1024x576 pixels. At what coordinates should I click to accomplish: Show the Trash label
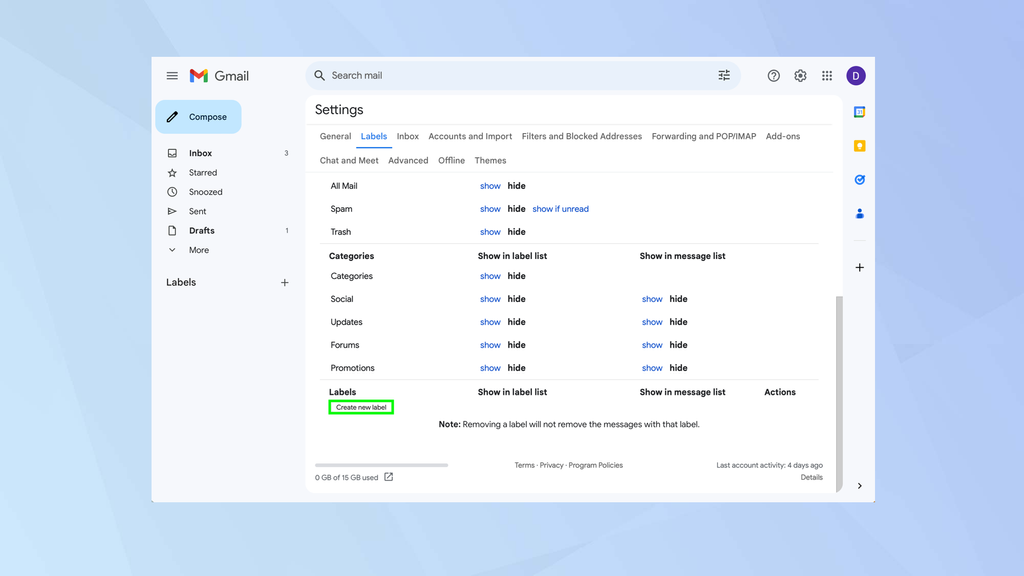490,231
